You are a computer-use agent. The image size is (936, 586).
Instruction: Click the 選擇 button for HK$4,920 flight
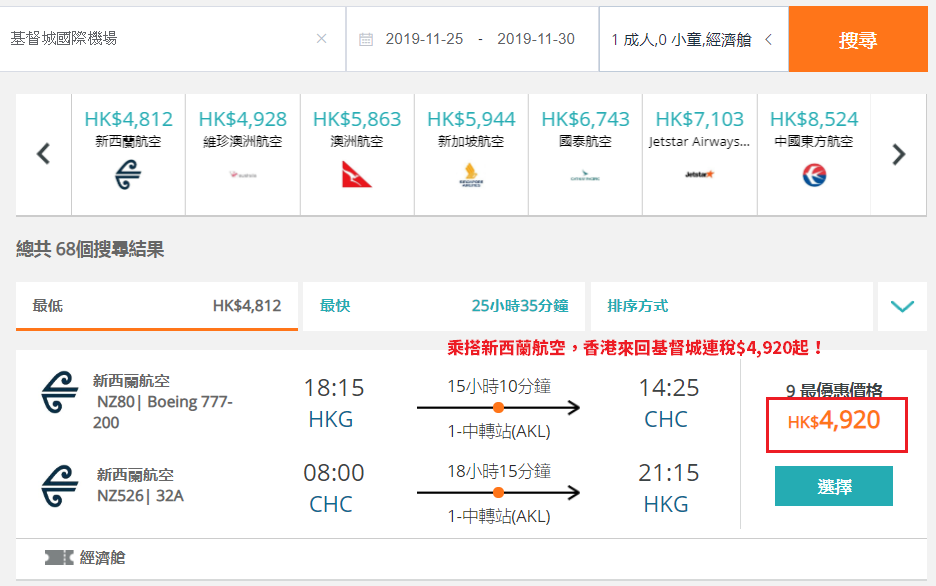pyautogui.click(x=833, y=486)
